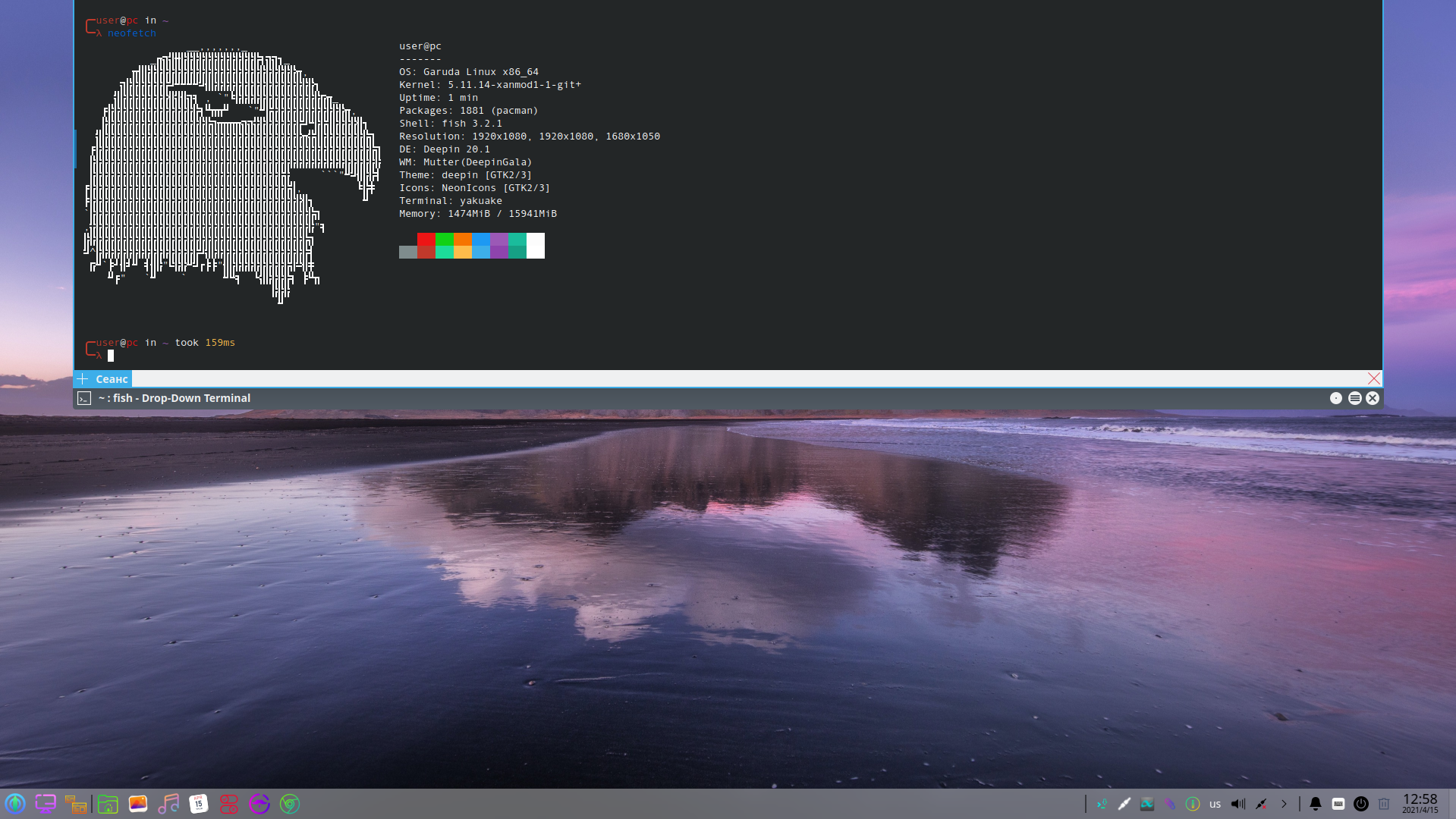
Task: Open the home folder file manager
Action: [108, 804]
